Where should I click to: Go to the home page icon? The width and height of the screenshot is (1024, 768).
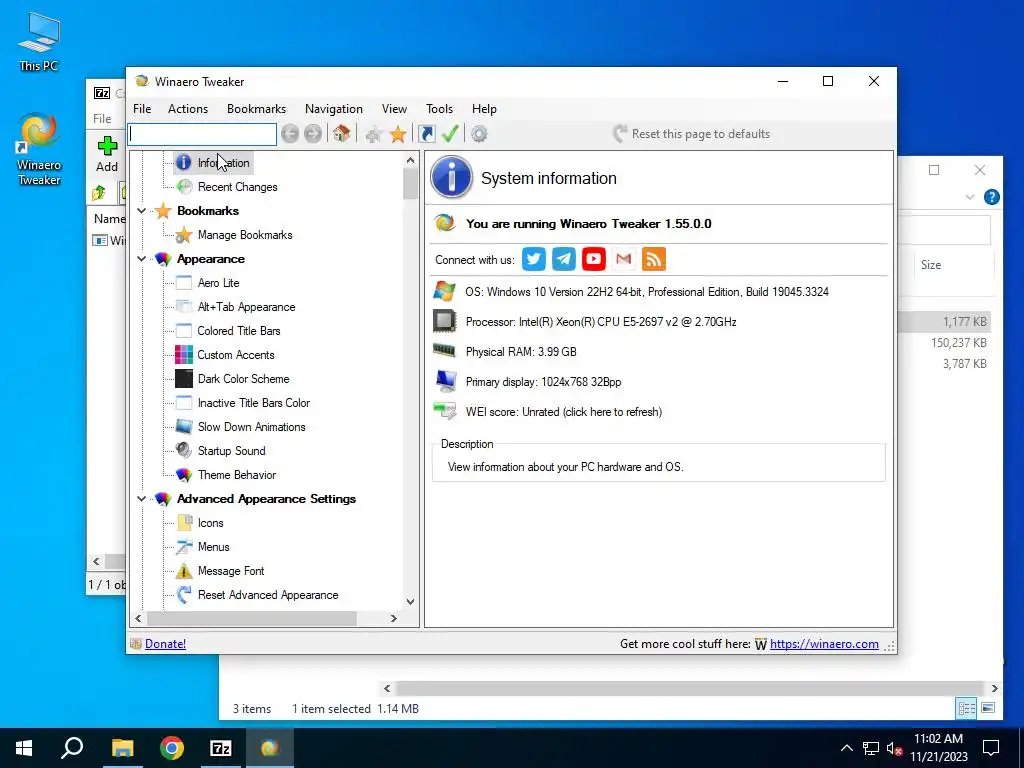(341, 134)
